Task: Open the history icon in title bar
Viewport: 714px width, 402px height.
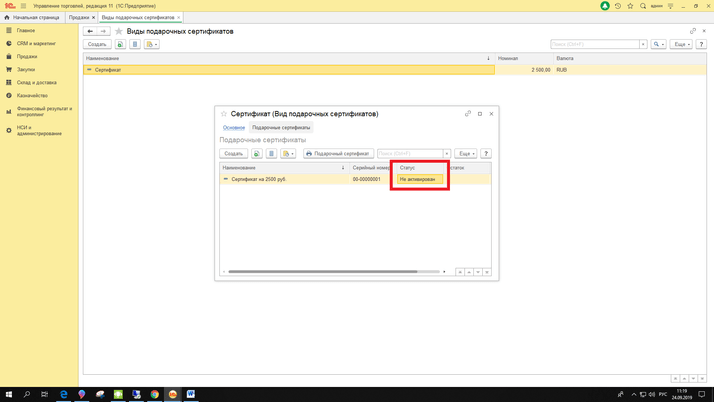Action: coord(618,6)
